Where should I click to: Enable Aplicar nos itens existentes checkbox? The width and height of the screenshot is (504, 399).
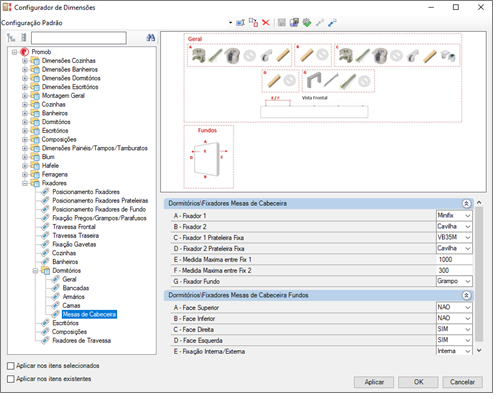tap(11, 379)
